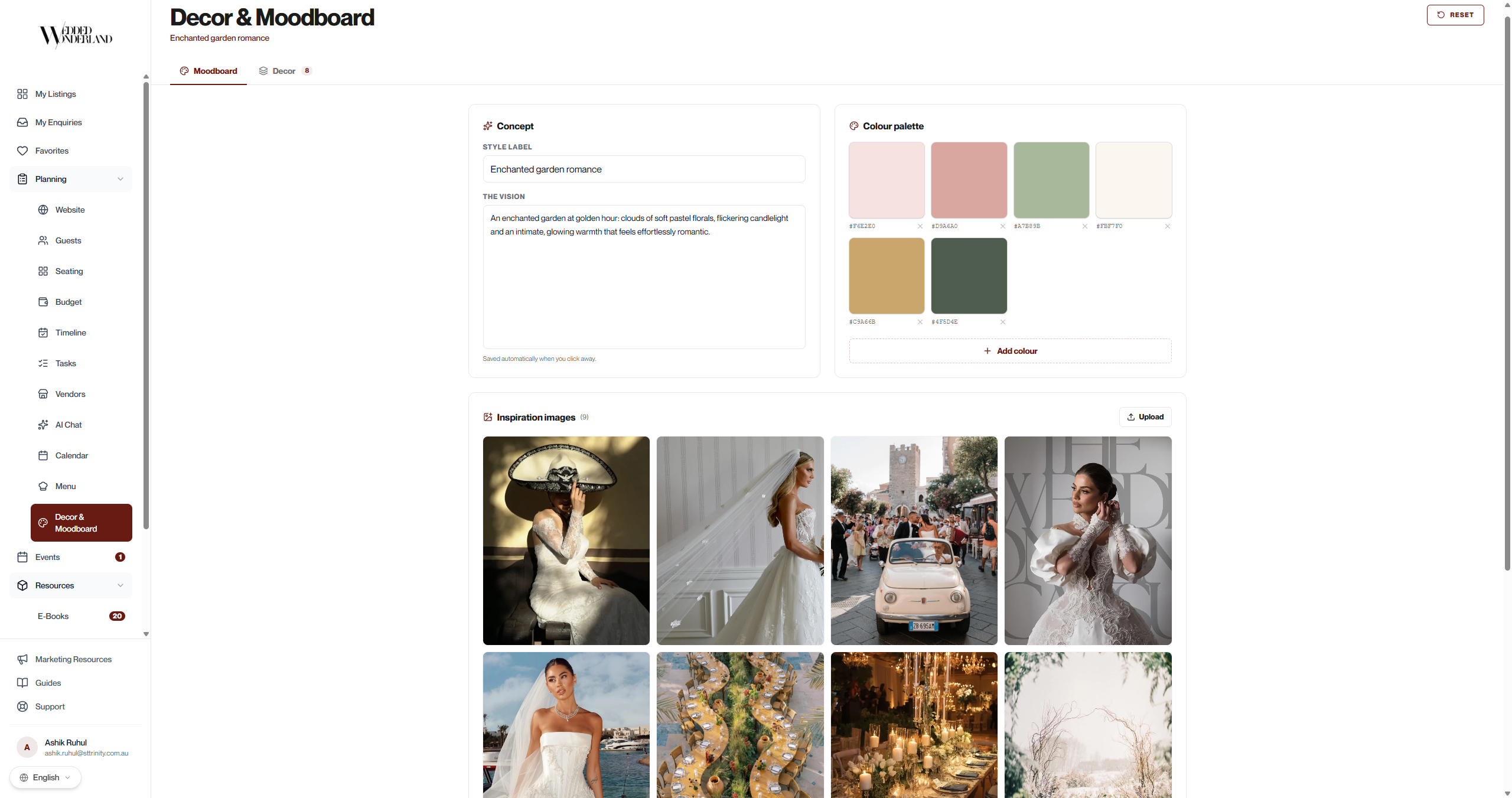Image resolution: width=1512 pixels, height=798 pixels.
Task: Open the Support link text
Action: 50,706
